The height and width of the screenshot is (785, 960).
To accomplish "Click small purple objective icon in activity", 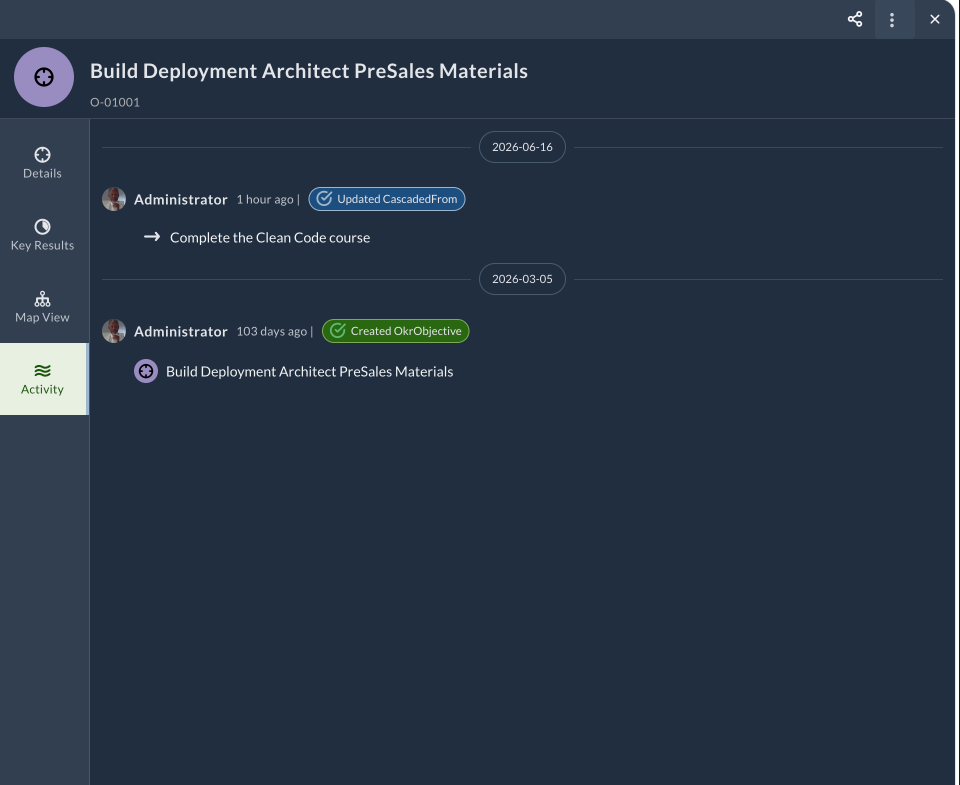I will (x=146, y=371).
